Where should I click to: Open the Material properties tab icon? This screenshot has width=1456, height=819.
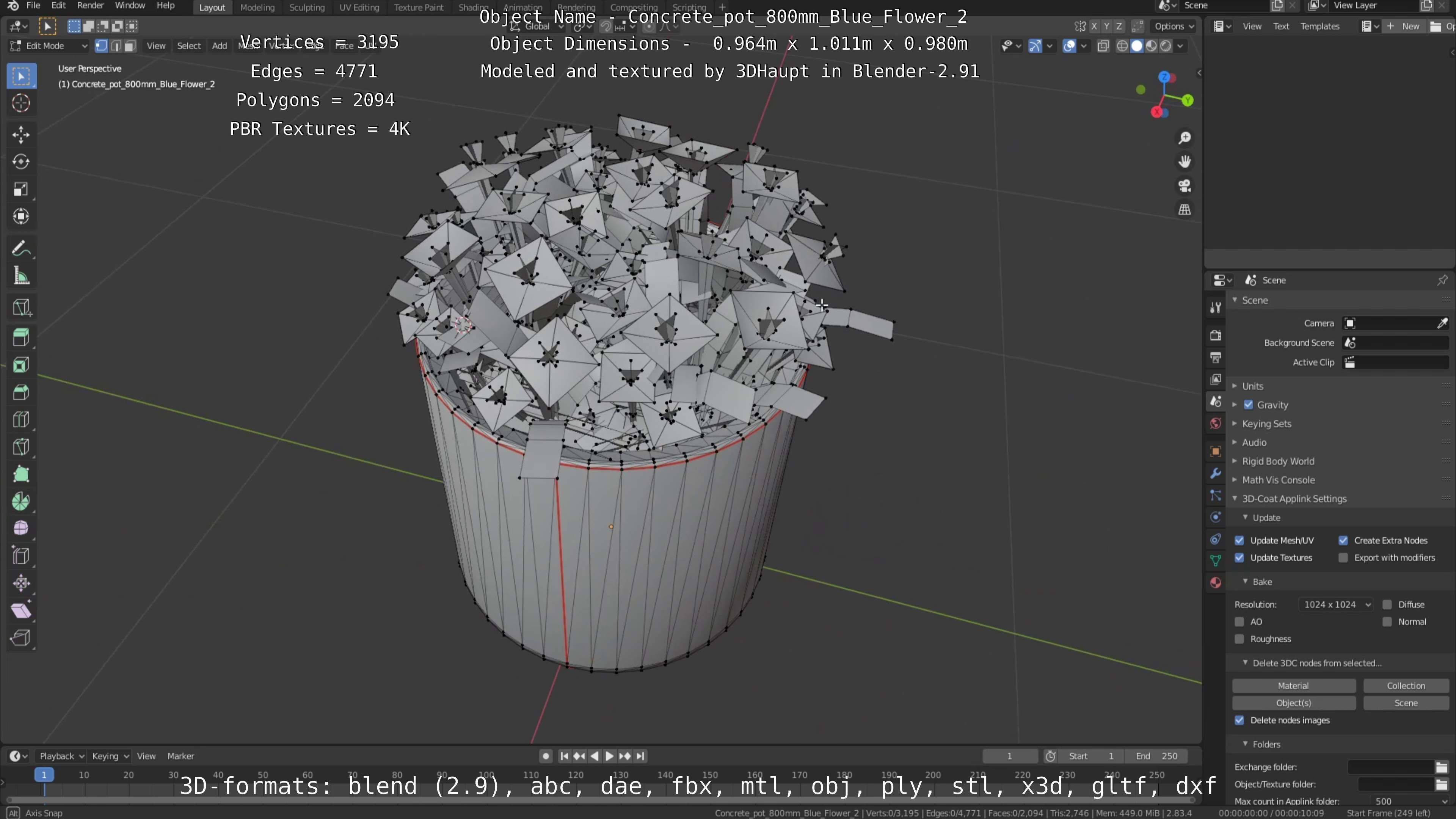[x=1215, y=583]
